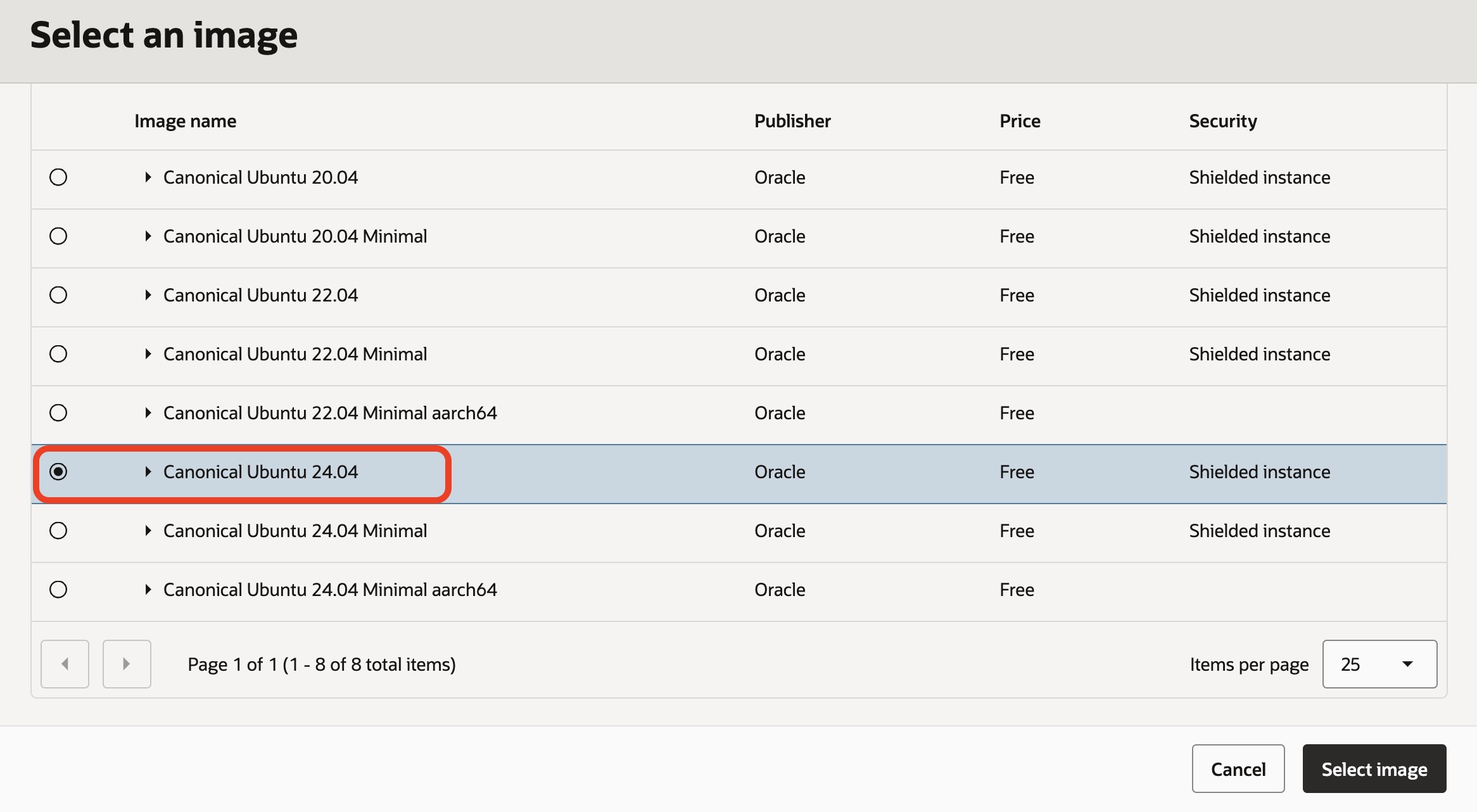Select the Canonical Ubuntu 20.04 radio button

(x=58, y=177)
